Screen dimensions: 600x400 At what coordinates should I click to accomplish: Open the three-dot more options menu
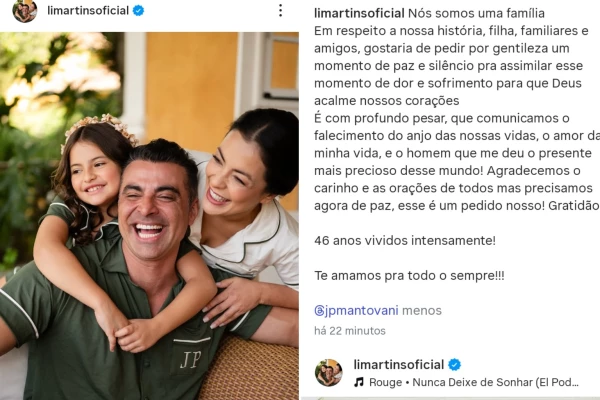point(280,11)
